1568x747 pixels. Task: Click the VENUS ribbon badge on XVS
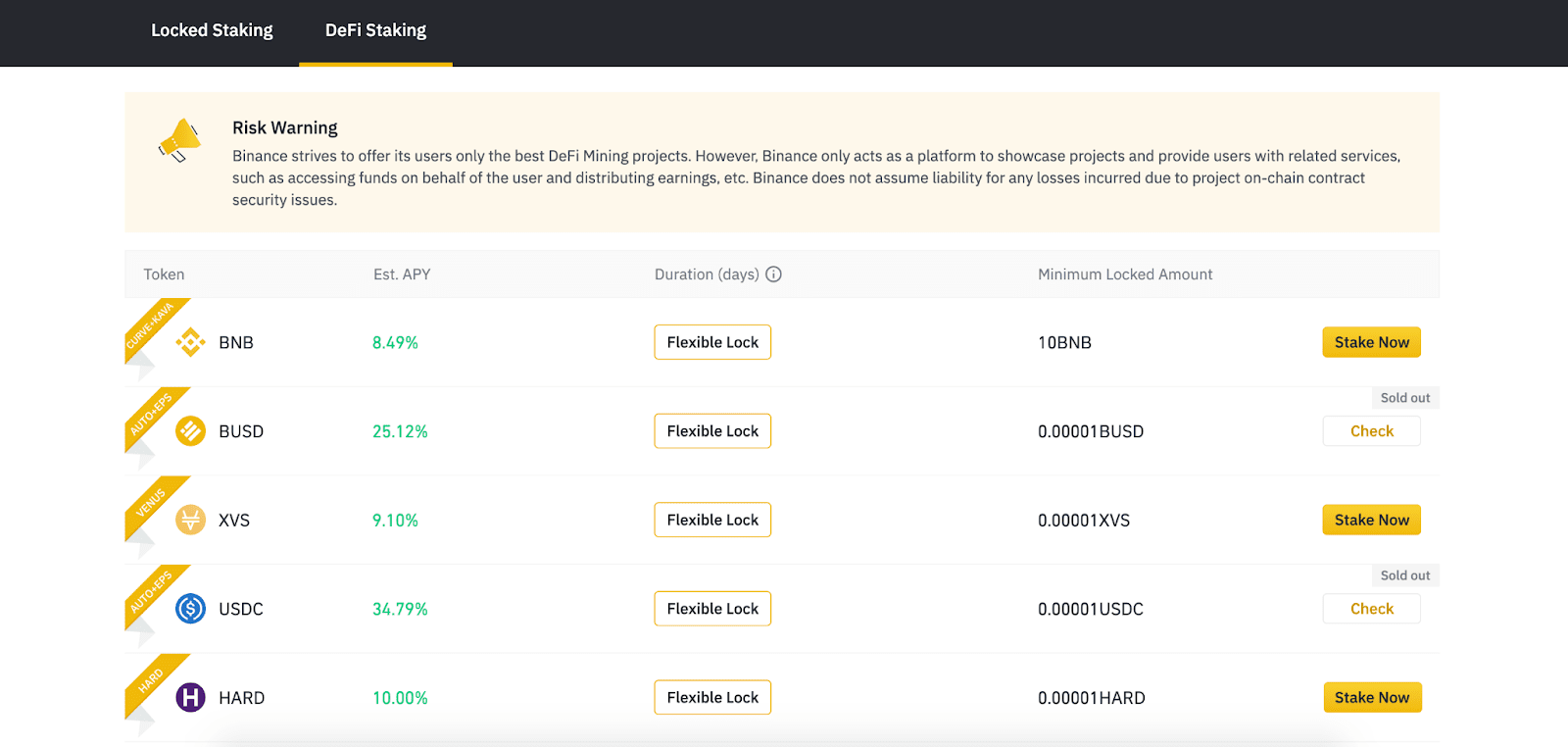point(152,504)
